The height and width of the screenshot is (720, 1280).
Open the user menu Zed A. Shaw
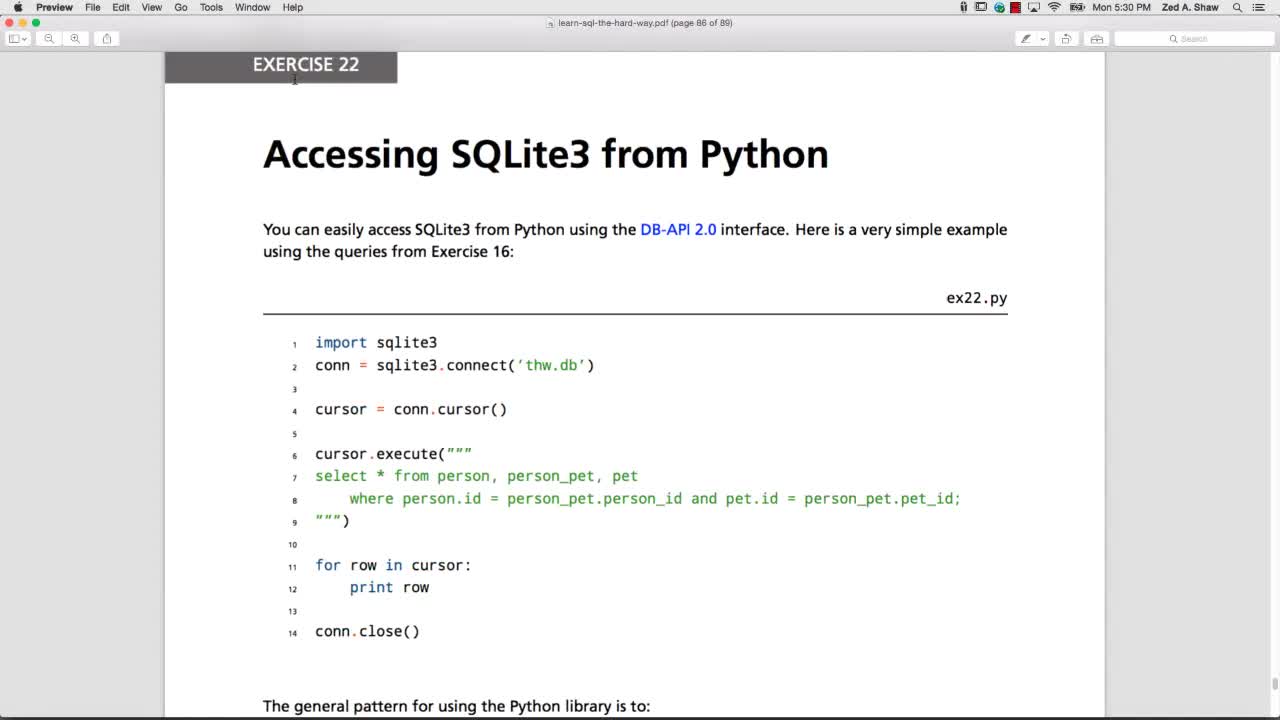coord(1190,7)
